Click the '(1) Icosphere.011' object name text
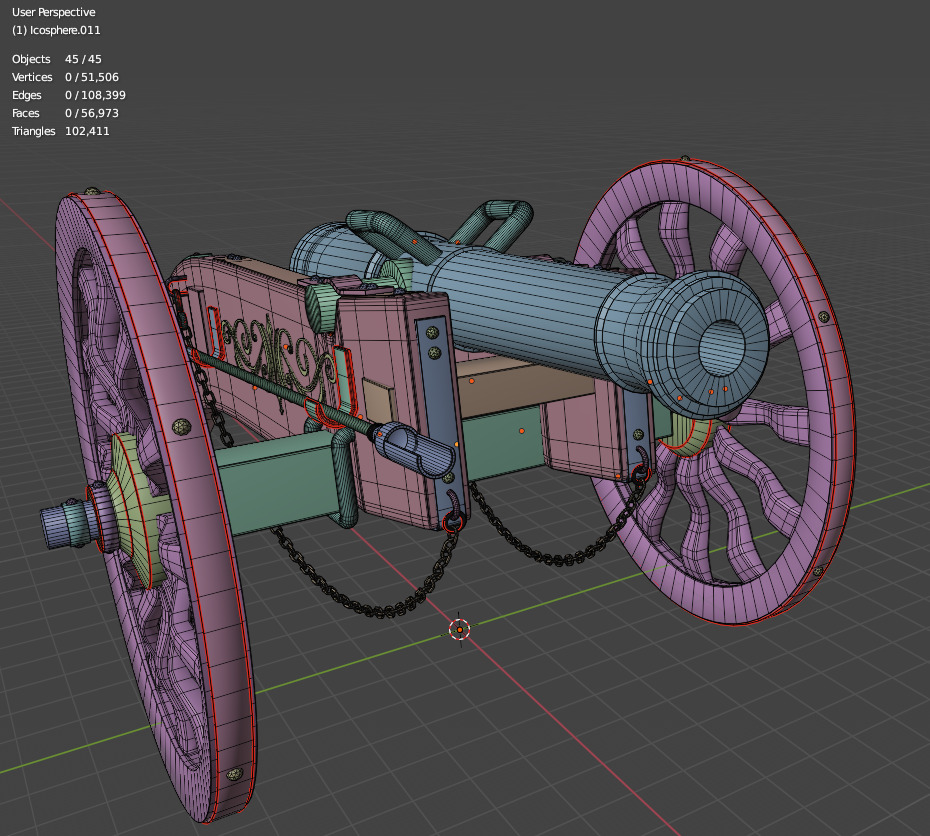This screenshot has height=836, width=930. (x=56, y=30)
